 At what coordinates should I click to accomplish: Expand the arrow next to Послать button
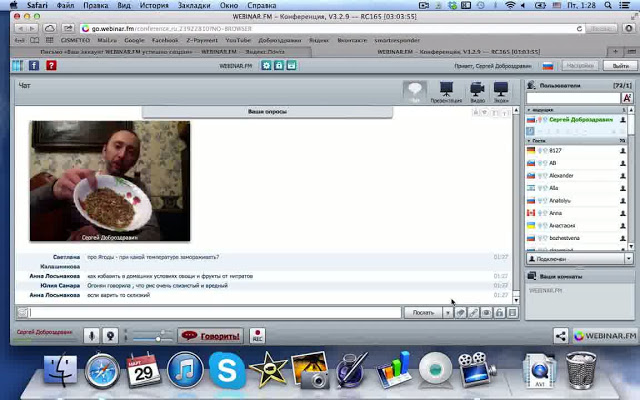coord(447,313)
